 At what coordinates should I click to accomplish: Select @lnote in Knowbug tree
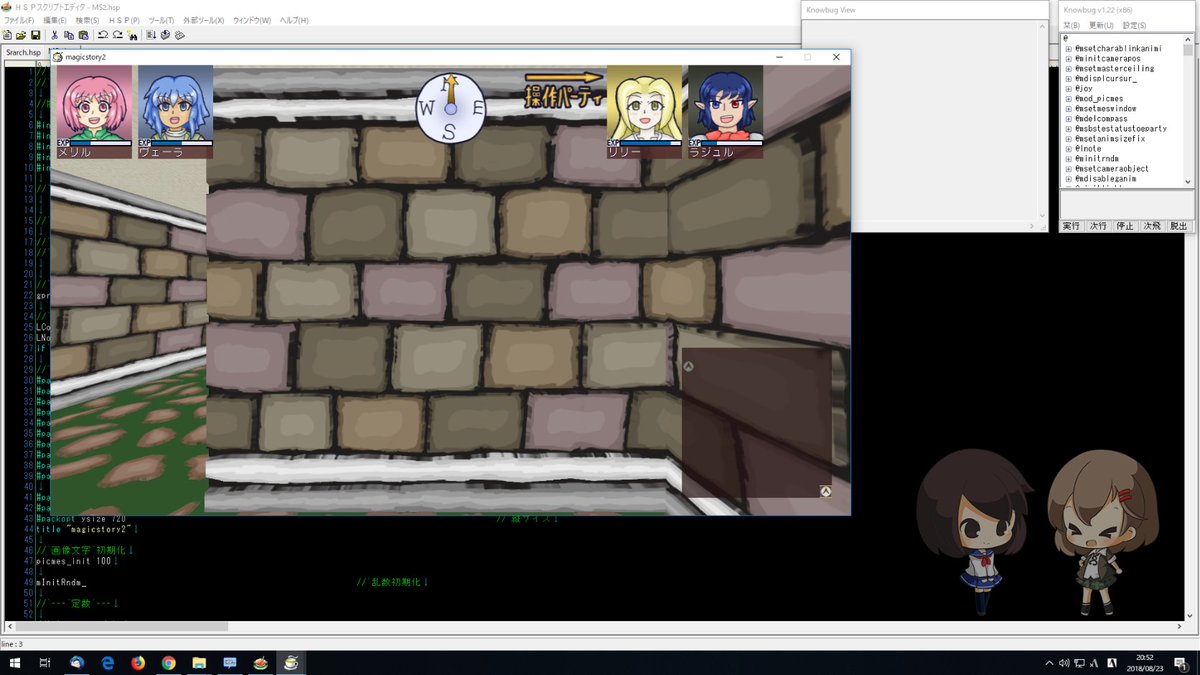pos(1088,149)
